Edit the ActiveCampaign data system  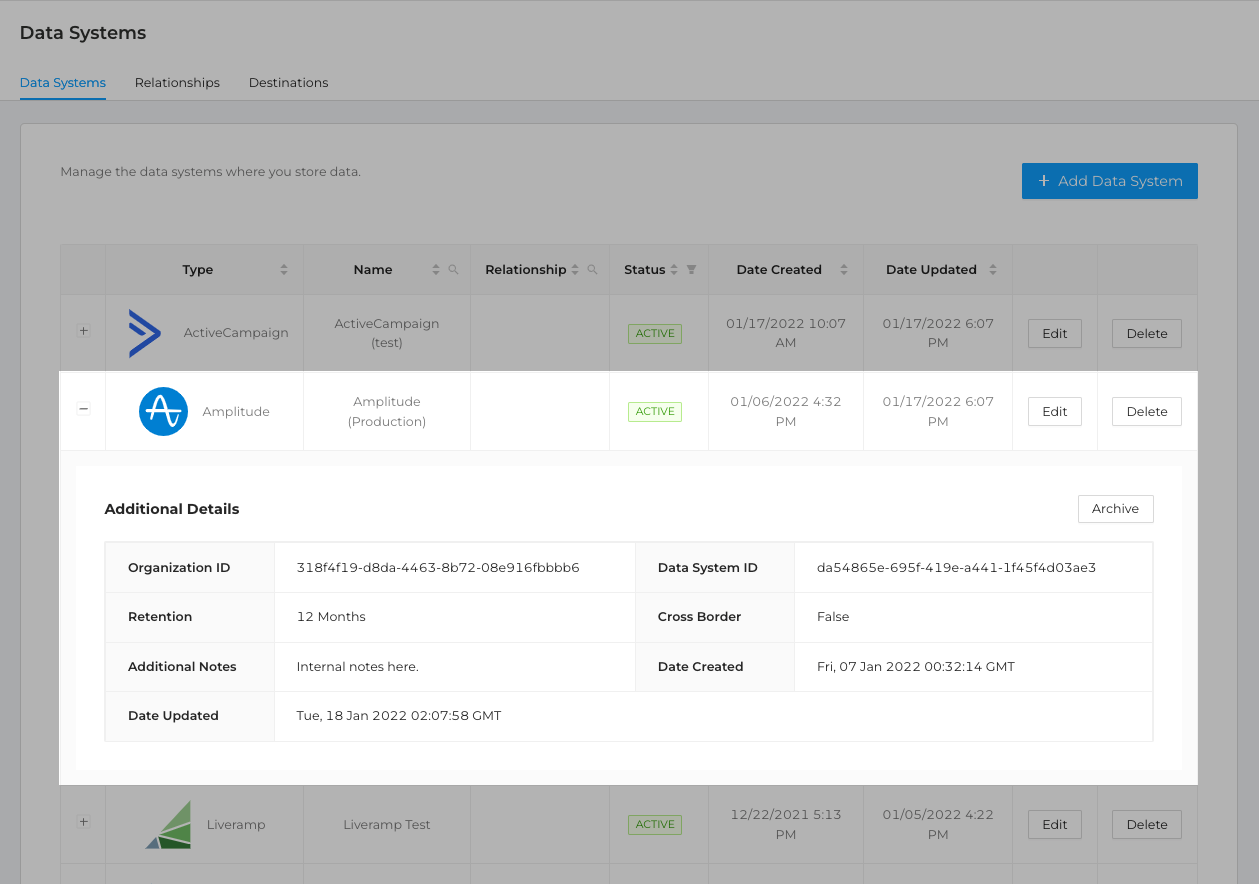[1055, 334]
